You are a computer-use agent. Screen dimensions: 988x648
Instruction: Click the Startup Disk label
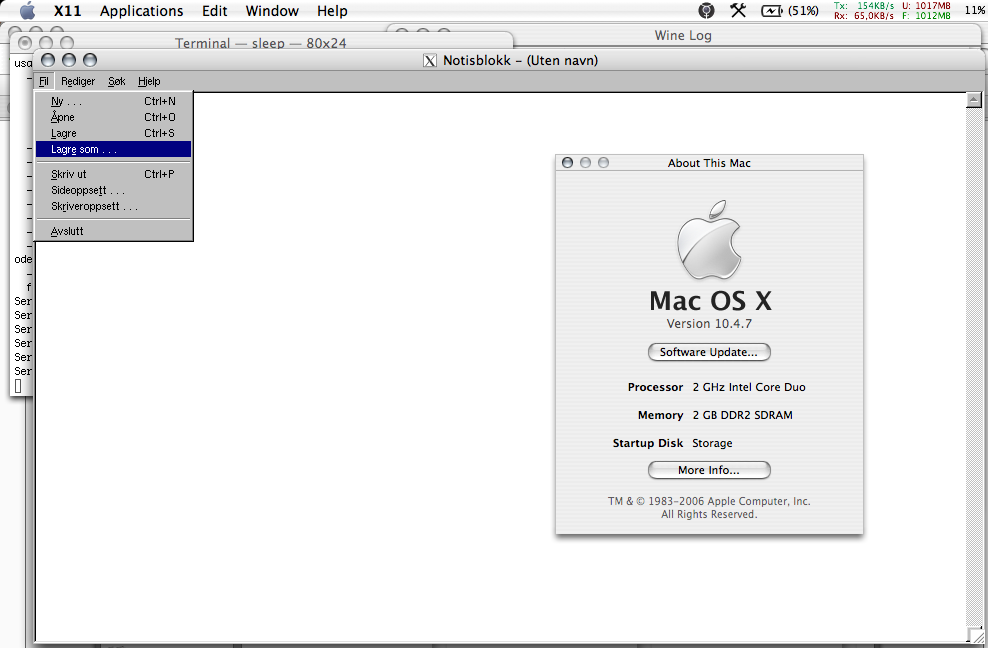pyautogui.click(x=648, y=443)
